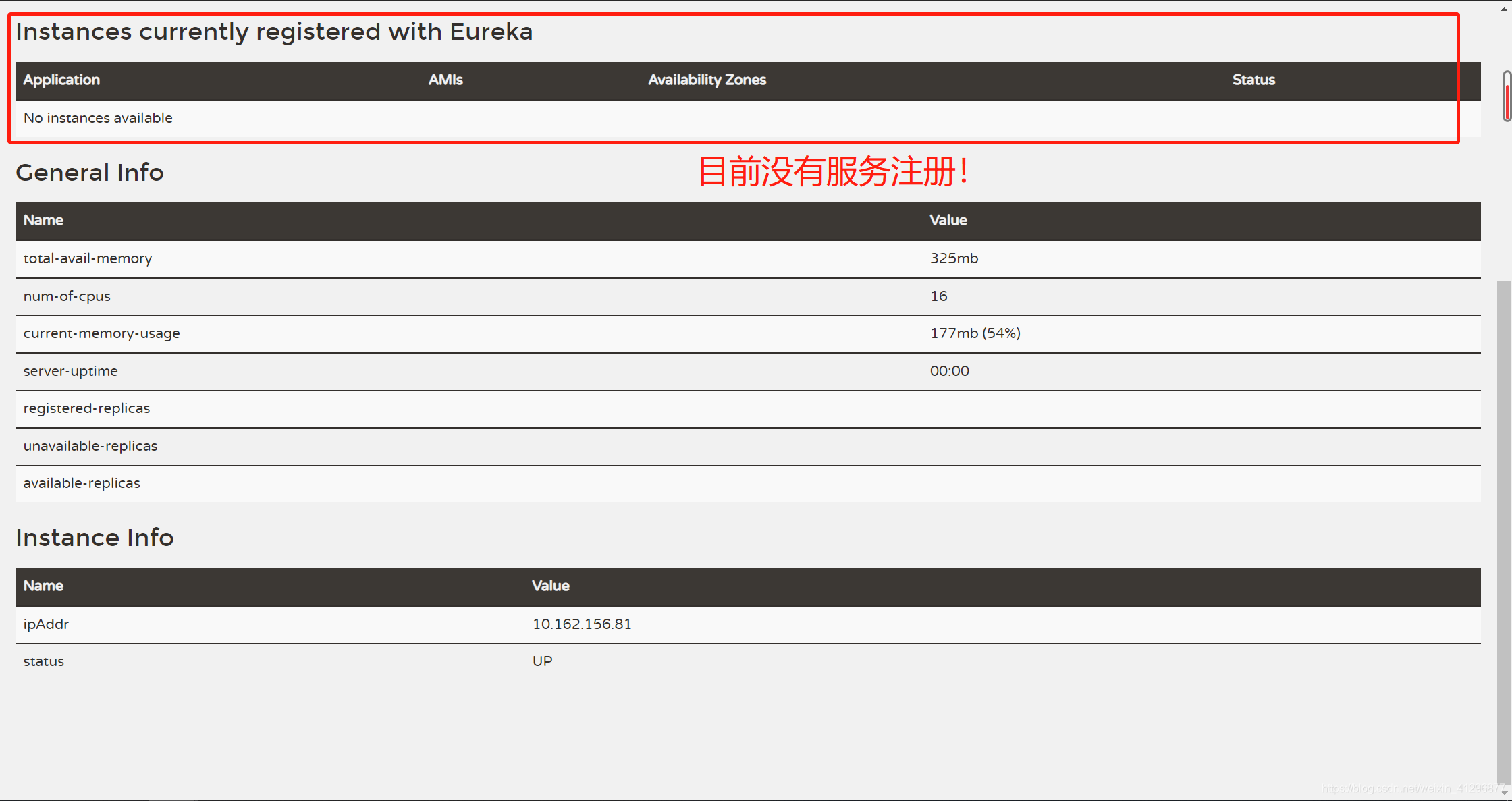This screenshot has height=801, width=1512.
Task: Click the available-replicas row name
Action: click(82, 483)
